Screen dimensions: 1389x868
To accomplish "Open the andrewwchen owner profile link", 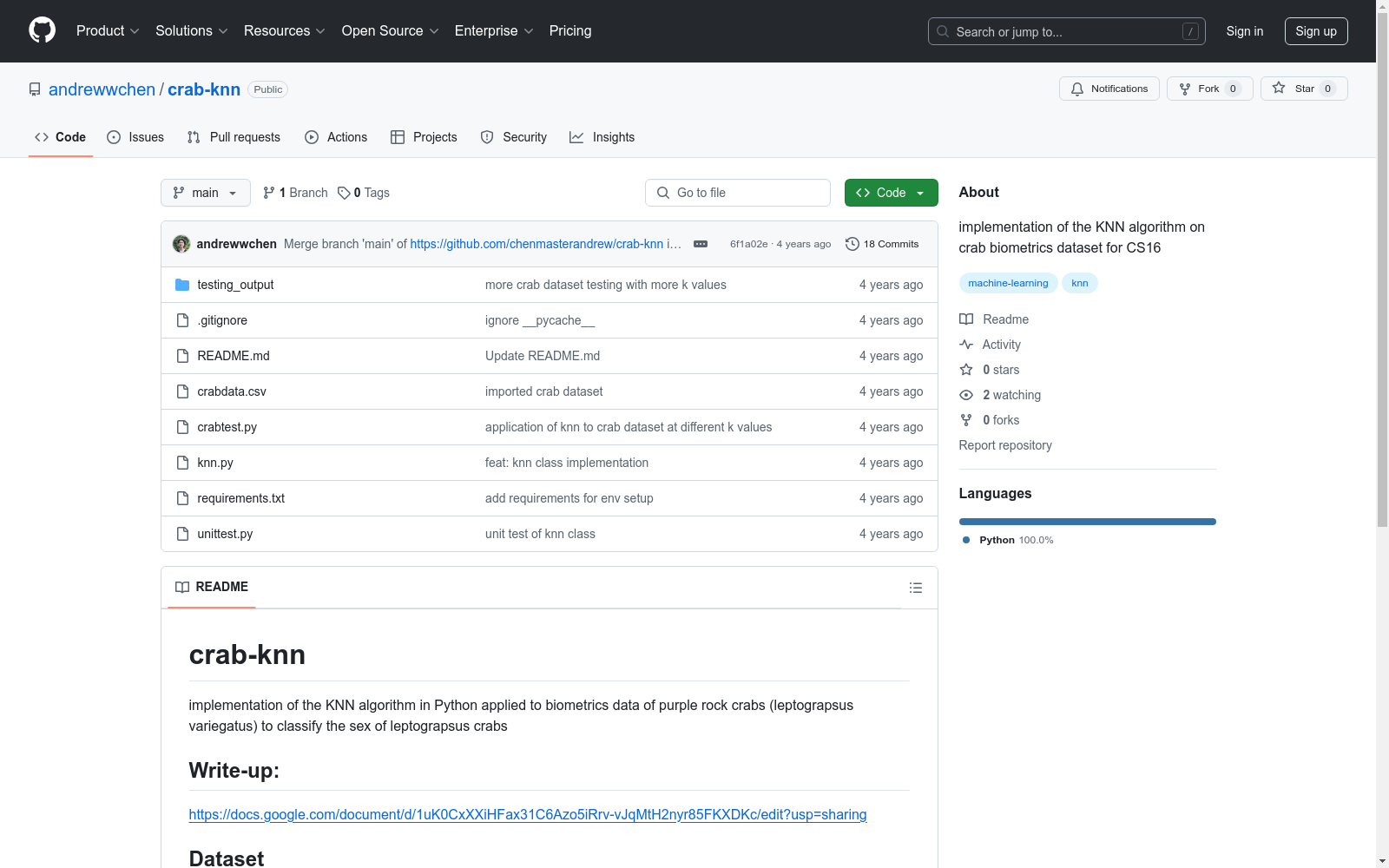I will [102, 89].
